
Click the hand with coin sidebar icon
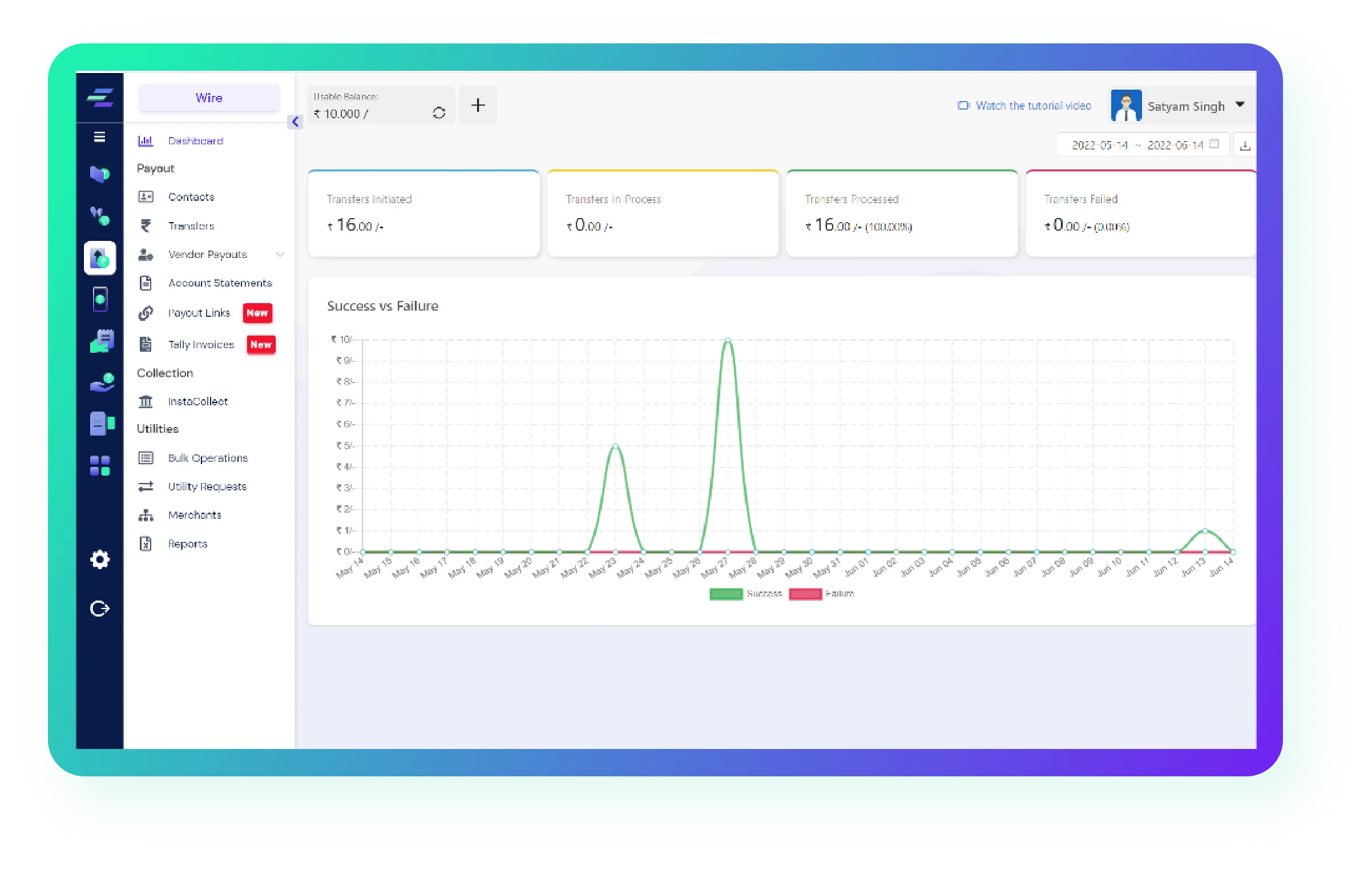102,382
